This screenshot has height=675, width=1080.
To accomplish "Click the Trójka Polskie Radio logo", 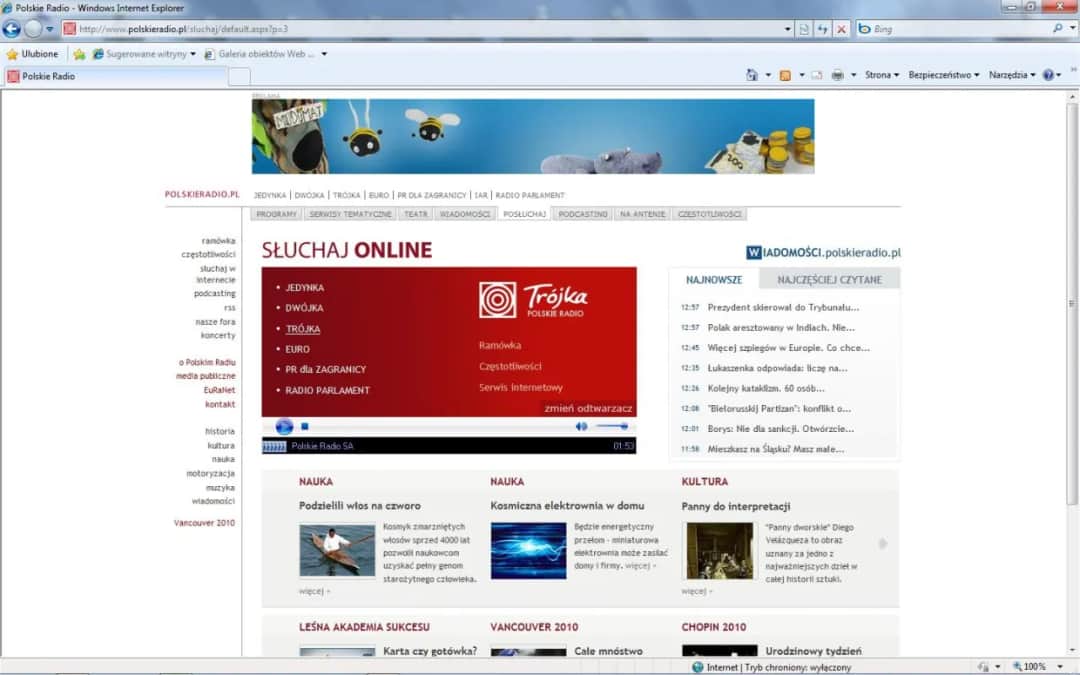I will [534, 301].
